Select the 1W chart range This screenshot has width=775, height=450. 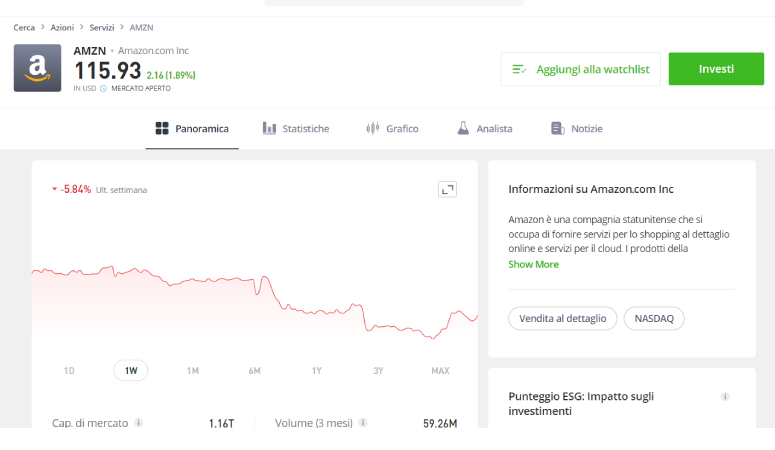[x=131, y=371]
